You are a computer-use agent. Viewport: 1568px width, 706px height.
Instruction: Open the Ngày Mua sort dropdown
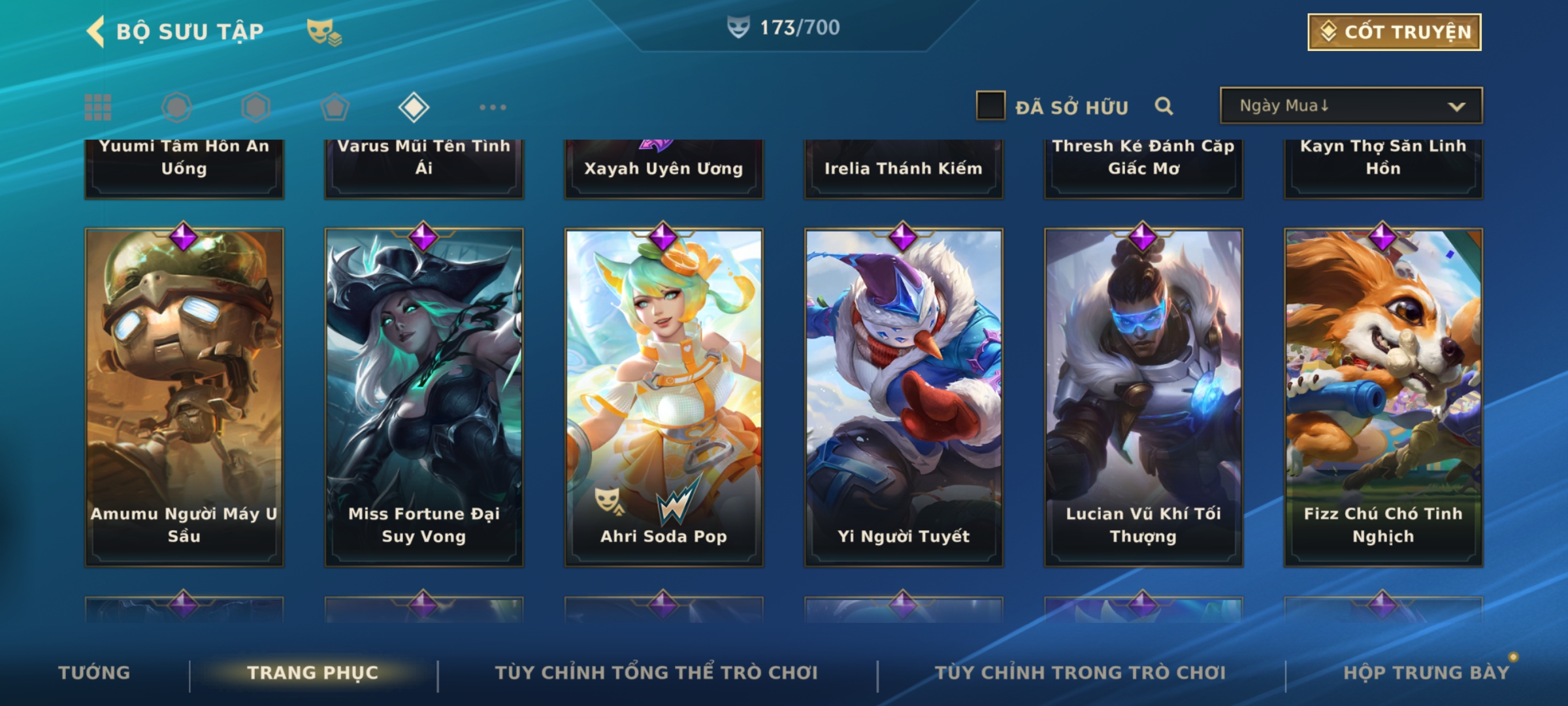[x=1351, y=106]
